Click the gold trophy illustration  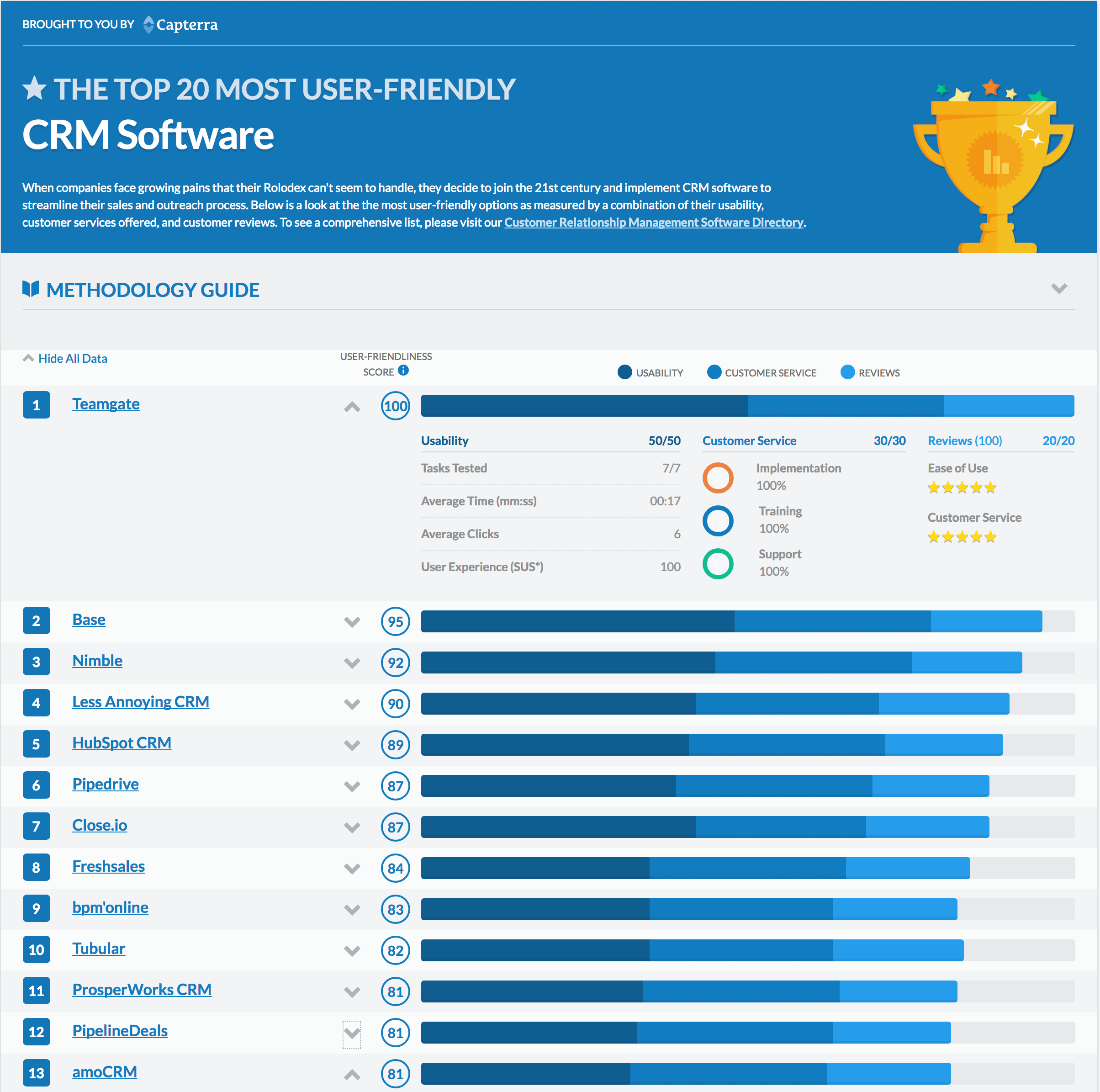click(993, 166)
